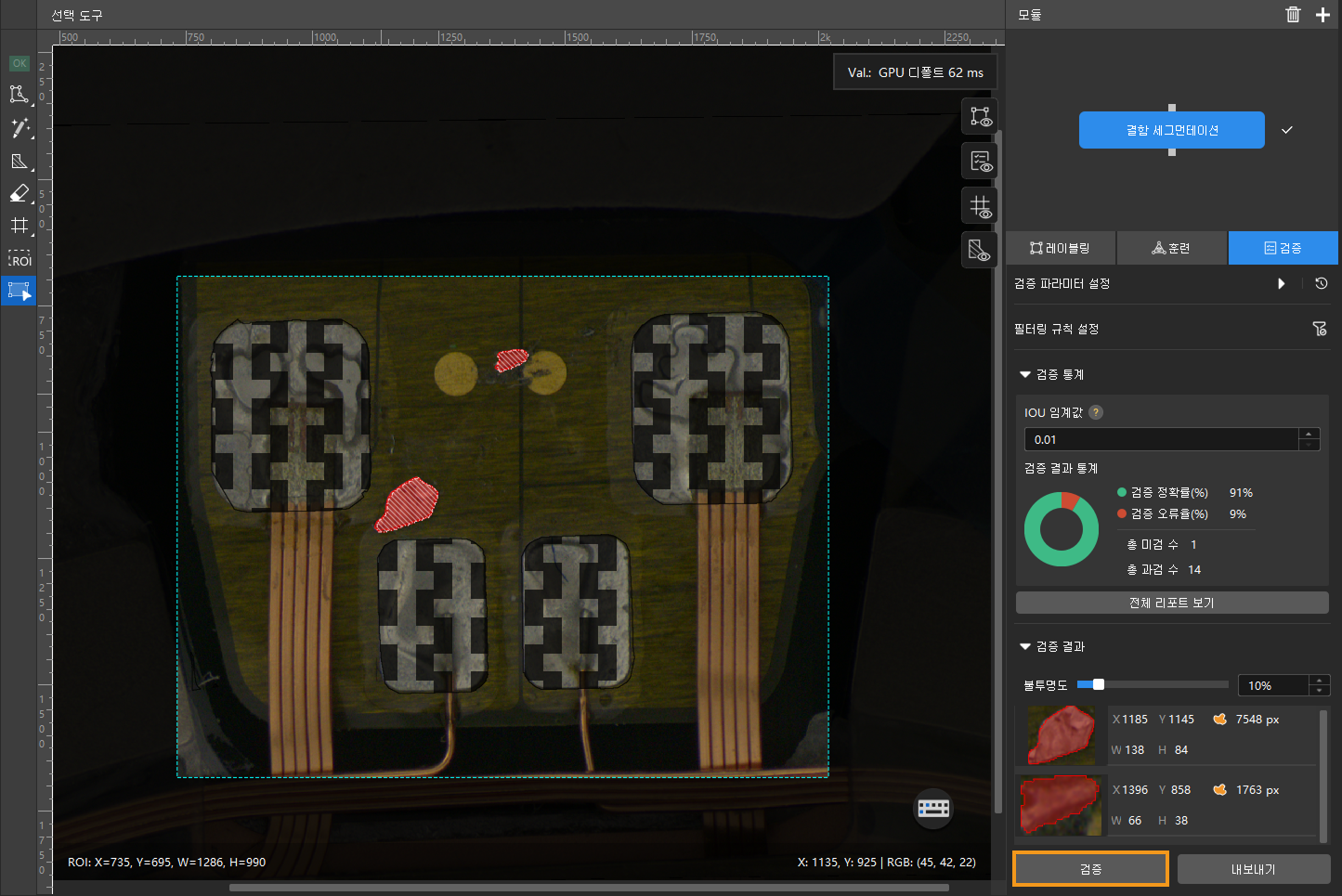Switch to the 레이블링 tab
This screenshot has width=1342, height=896.
[1061, 249]
